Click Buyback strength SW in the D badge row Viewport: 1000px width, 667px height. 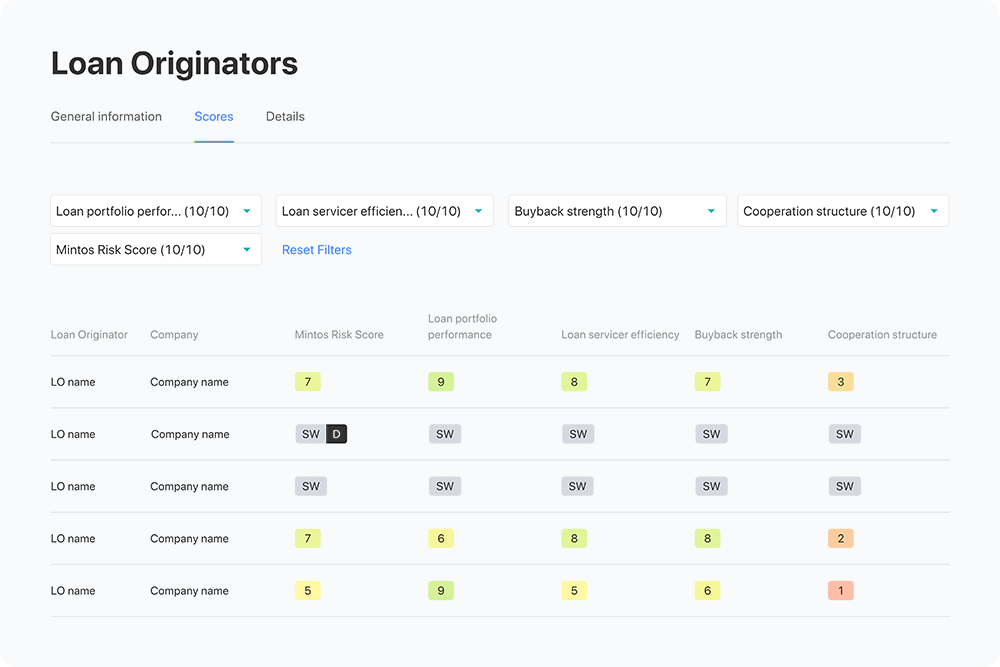(x=711, y=434)
